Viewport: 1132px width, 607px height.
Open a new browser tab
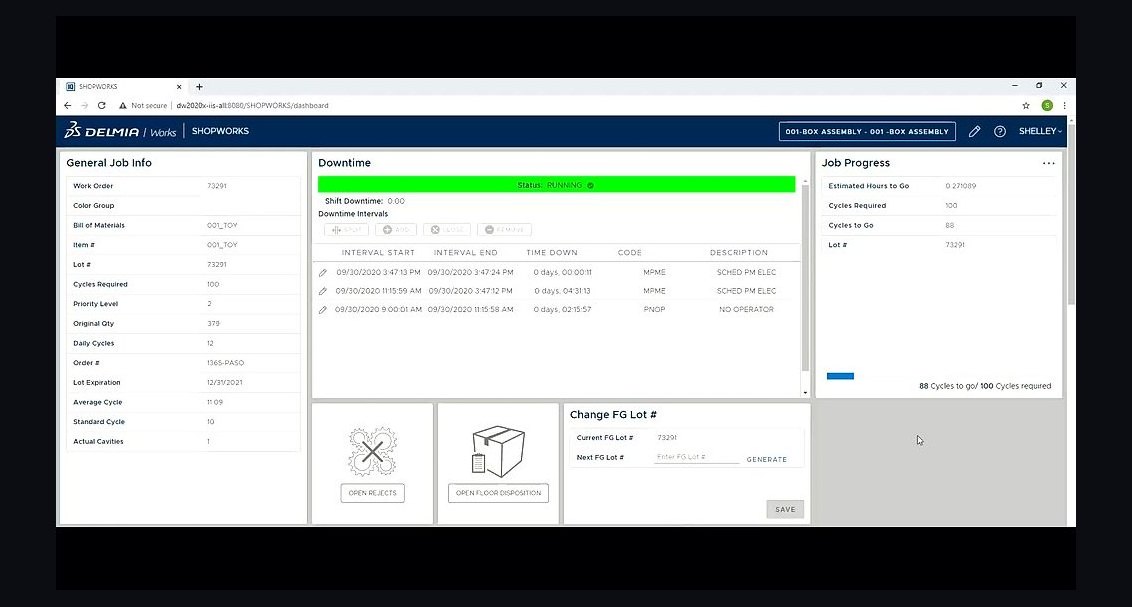(199, 87)
